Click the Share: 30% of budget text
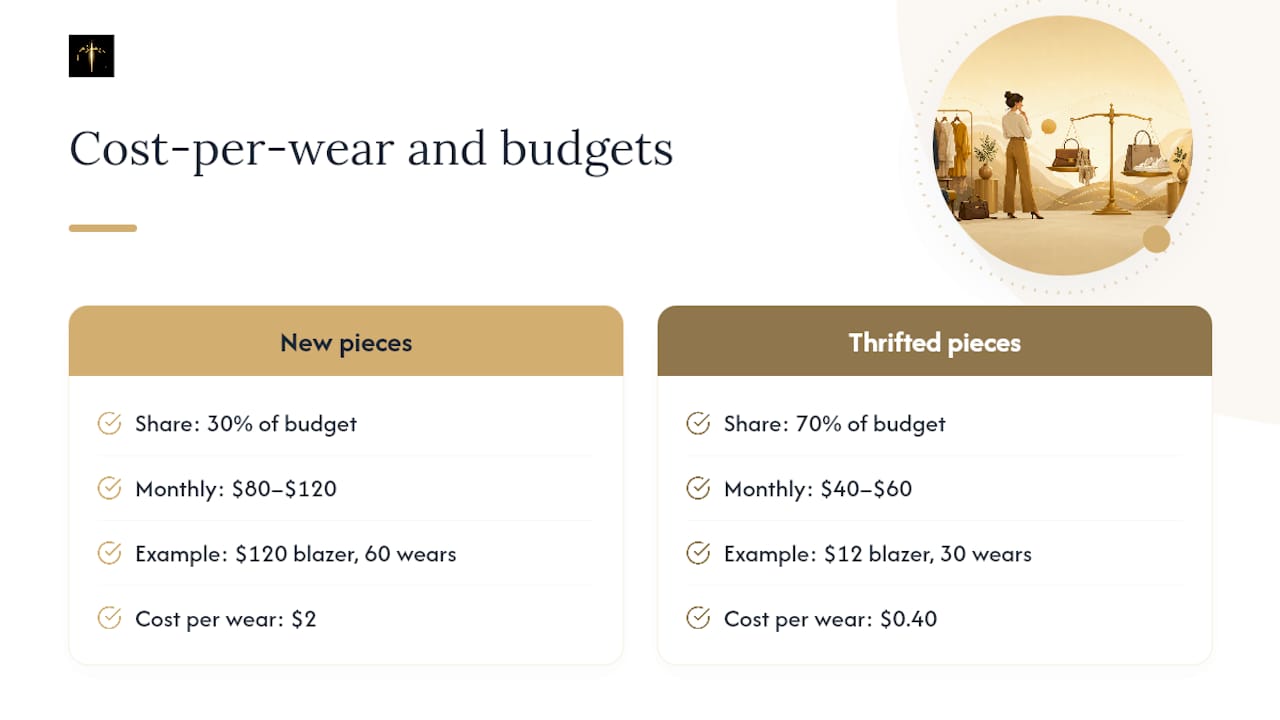This screenshot has height=720, width=1280. (x=246, y=424)
